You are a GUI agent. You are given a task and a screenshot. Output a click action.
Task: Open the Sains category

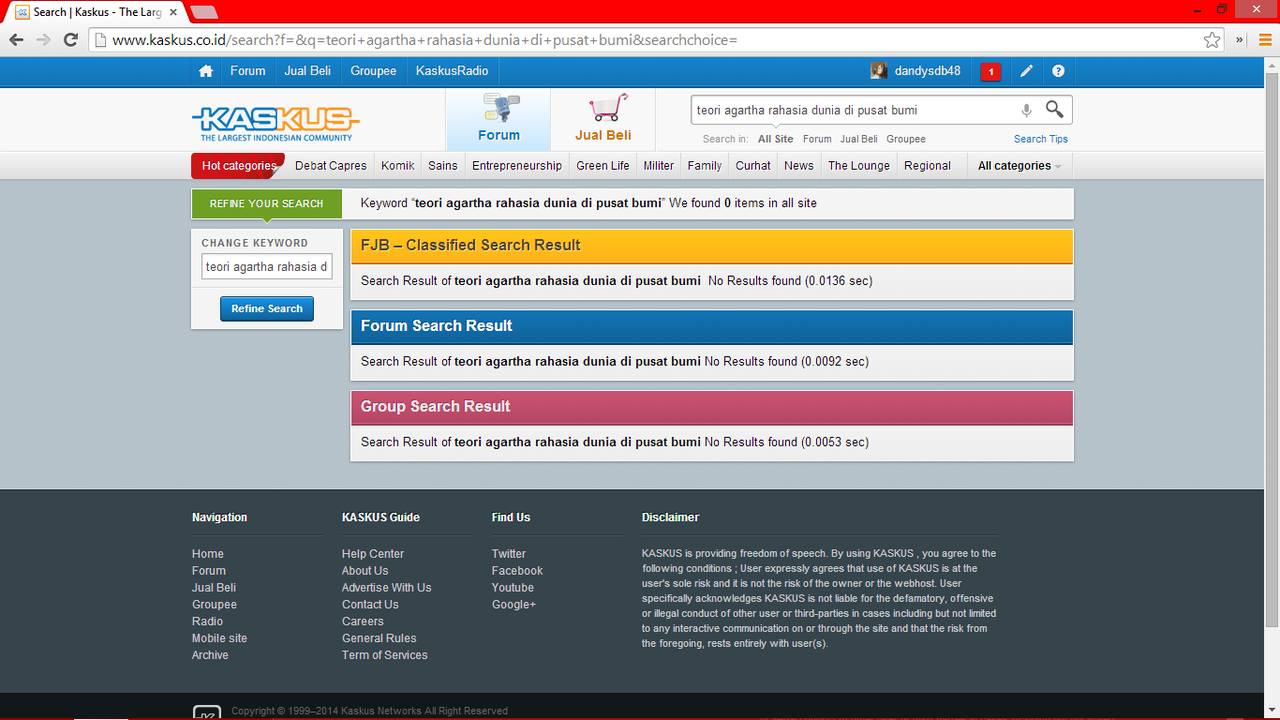coord(443,166)
